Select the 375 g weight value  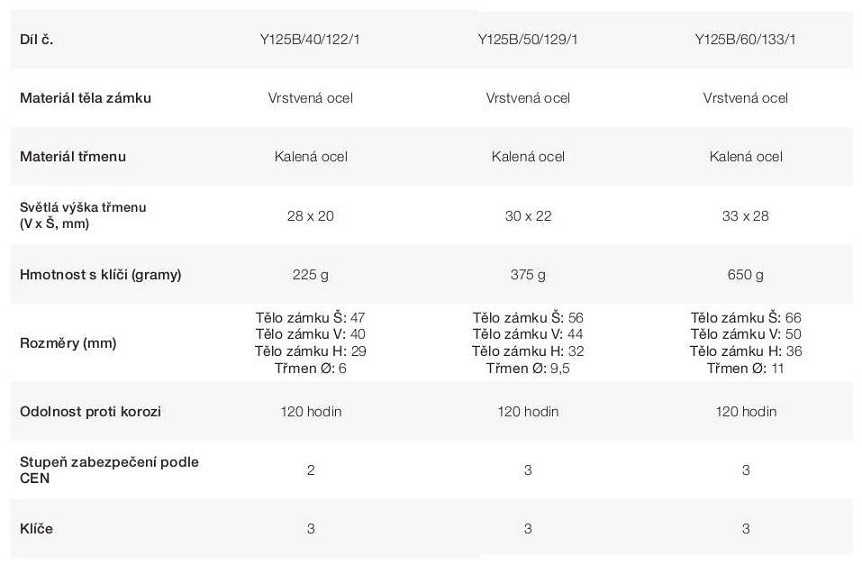click(x=528, y=274)
